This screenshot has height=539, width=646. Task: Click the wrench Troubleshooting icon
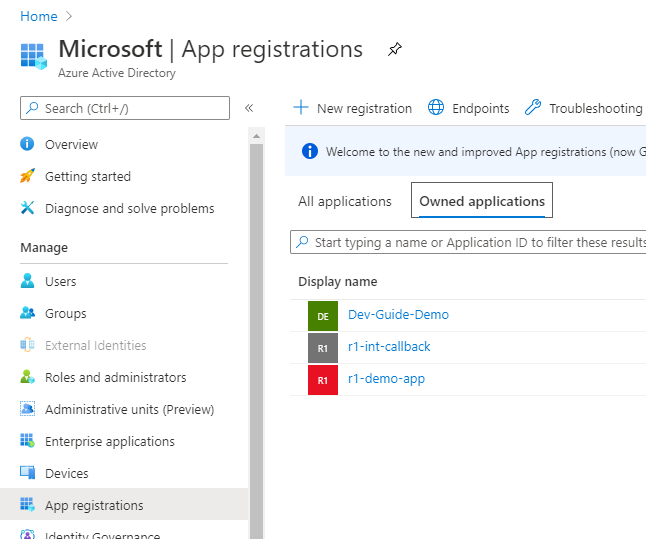point(533,107)
